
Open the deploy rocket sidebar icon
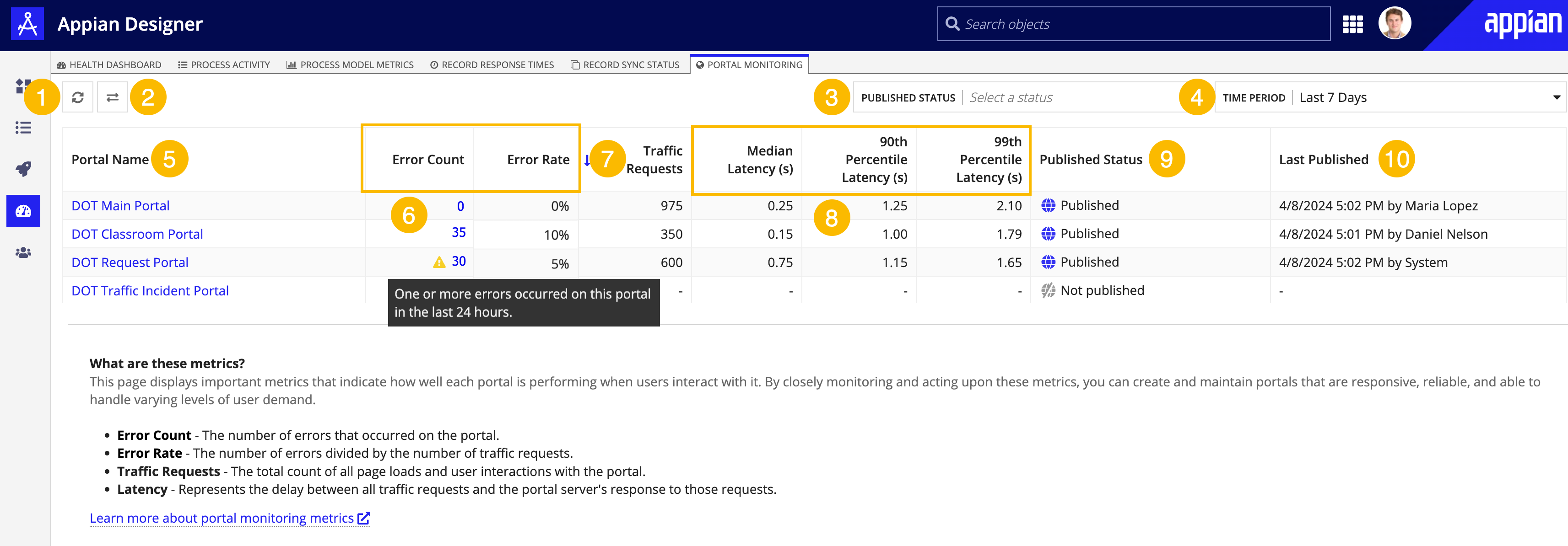pyautogui.click(x=23, y=169)
